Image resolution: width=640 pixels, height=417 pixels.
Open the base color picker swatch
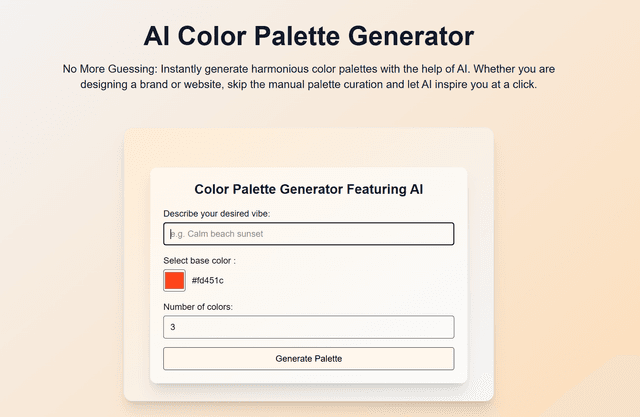click(174, 280)
